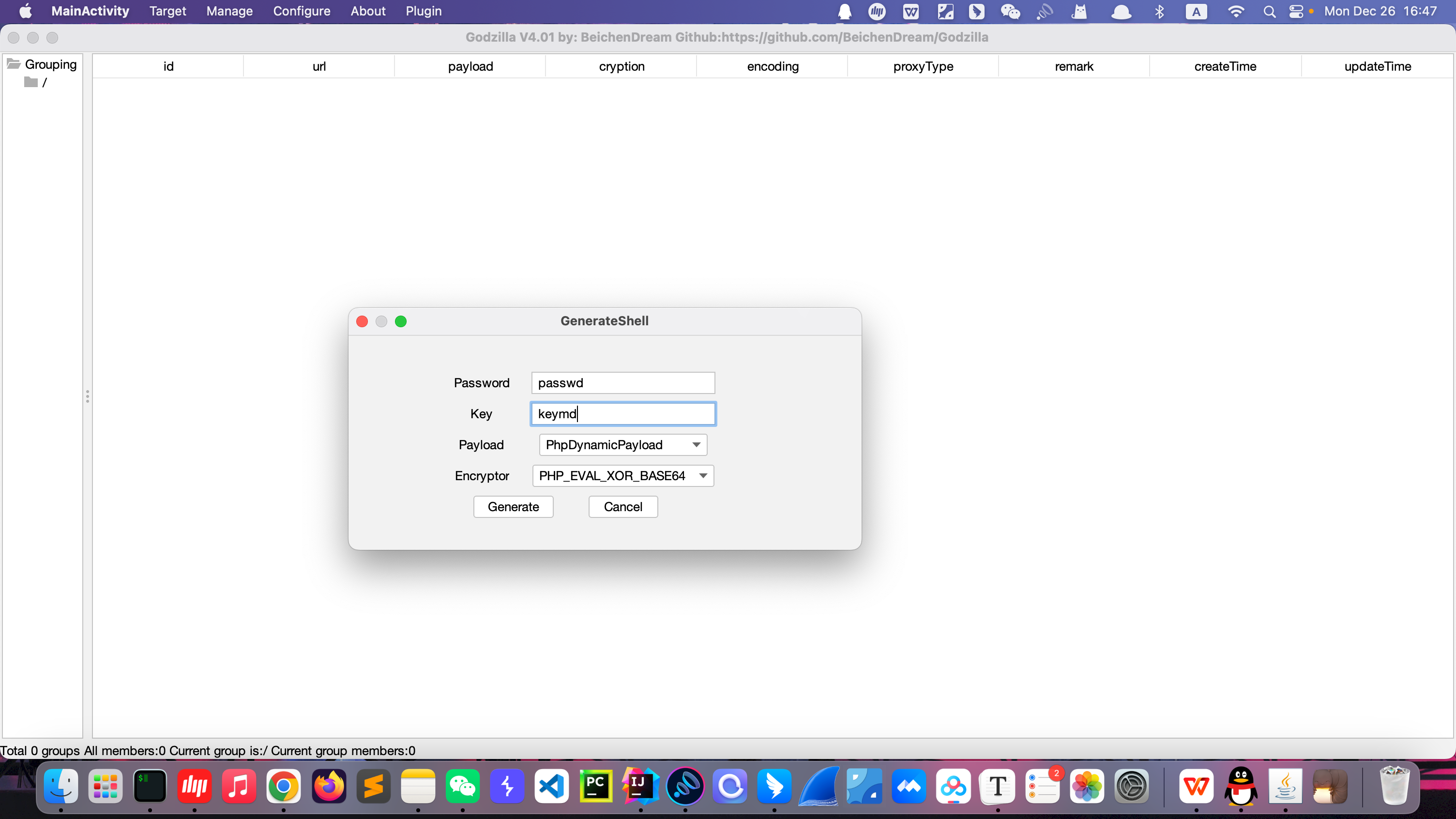The width and height of the screenshot is (1456, 819).
Task: Open PyCharm from the dock
Action: (x=596, y=786)
